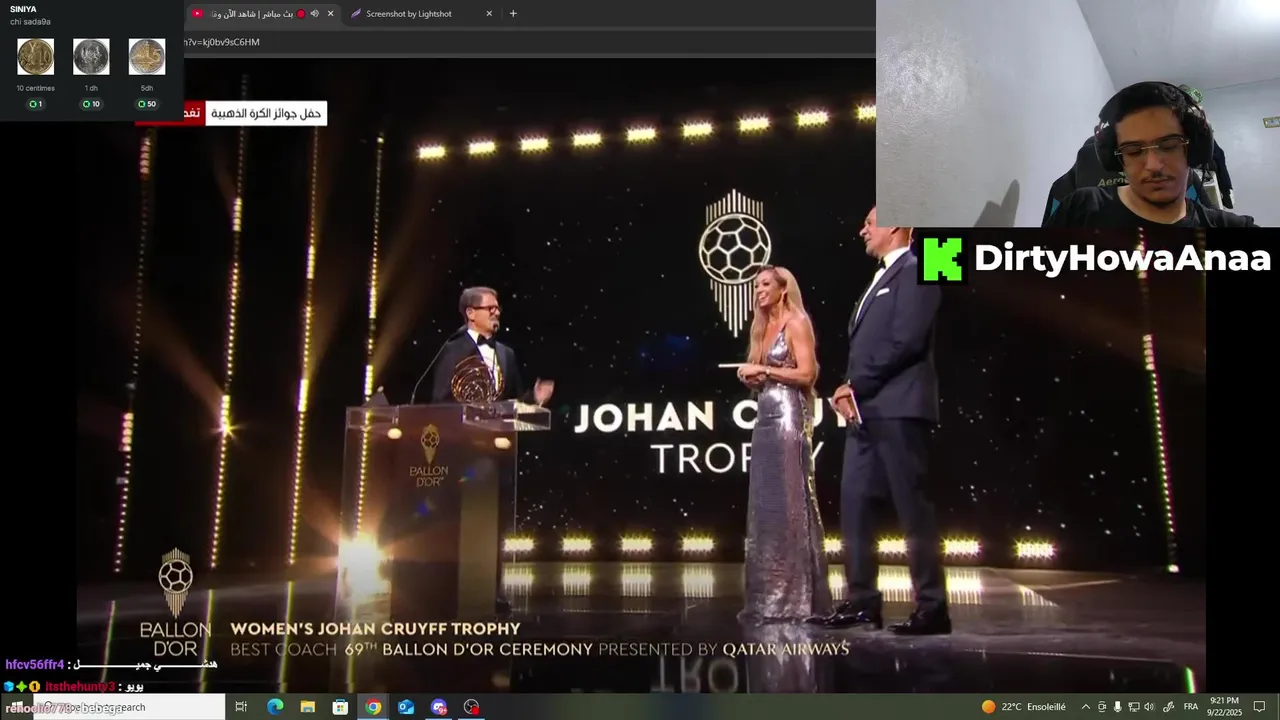Screen dimensions: 1280x720
Task: Click the taskbar search box
Action: (x=128, y=707)
